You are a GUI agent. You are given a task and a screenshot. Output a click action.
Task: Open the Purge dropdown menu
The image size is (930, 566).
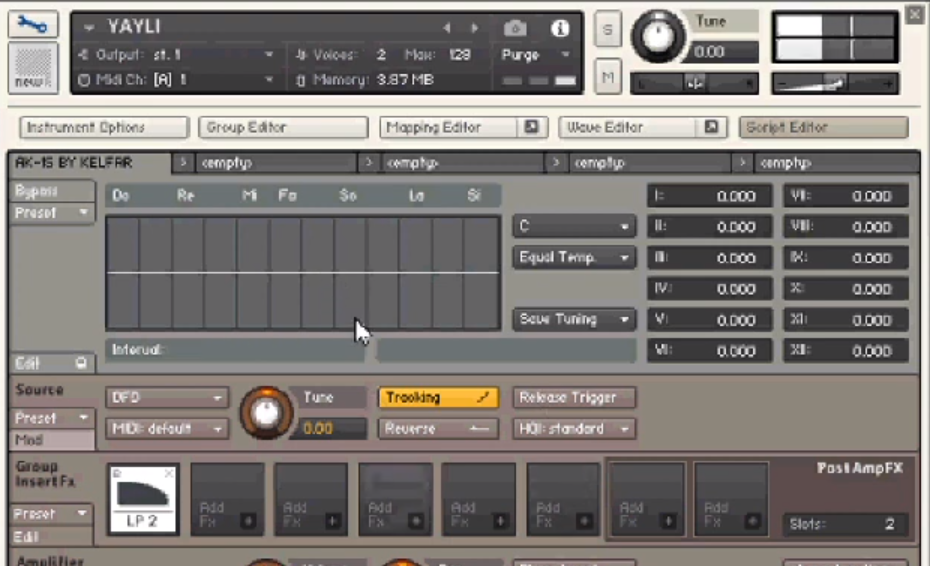point(536,55)
